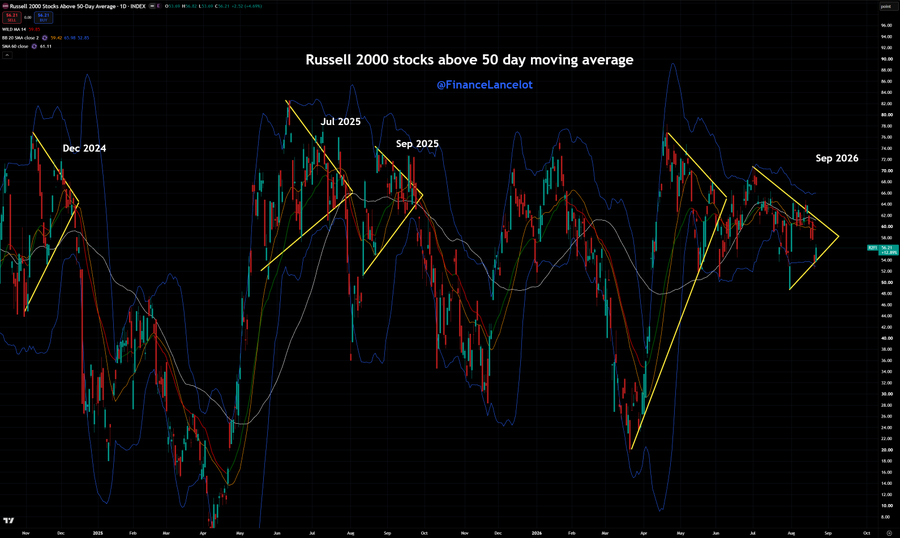Click the 2026 year label on the time axis
This screenshot has width=900, height=538.
coord(536,533)
